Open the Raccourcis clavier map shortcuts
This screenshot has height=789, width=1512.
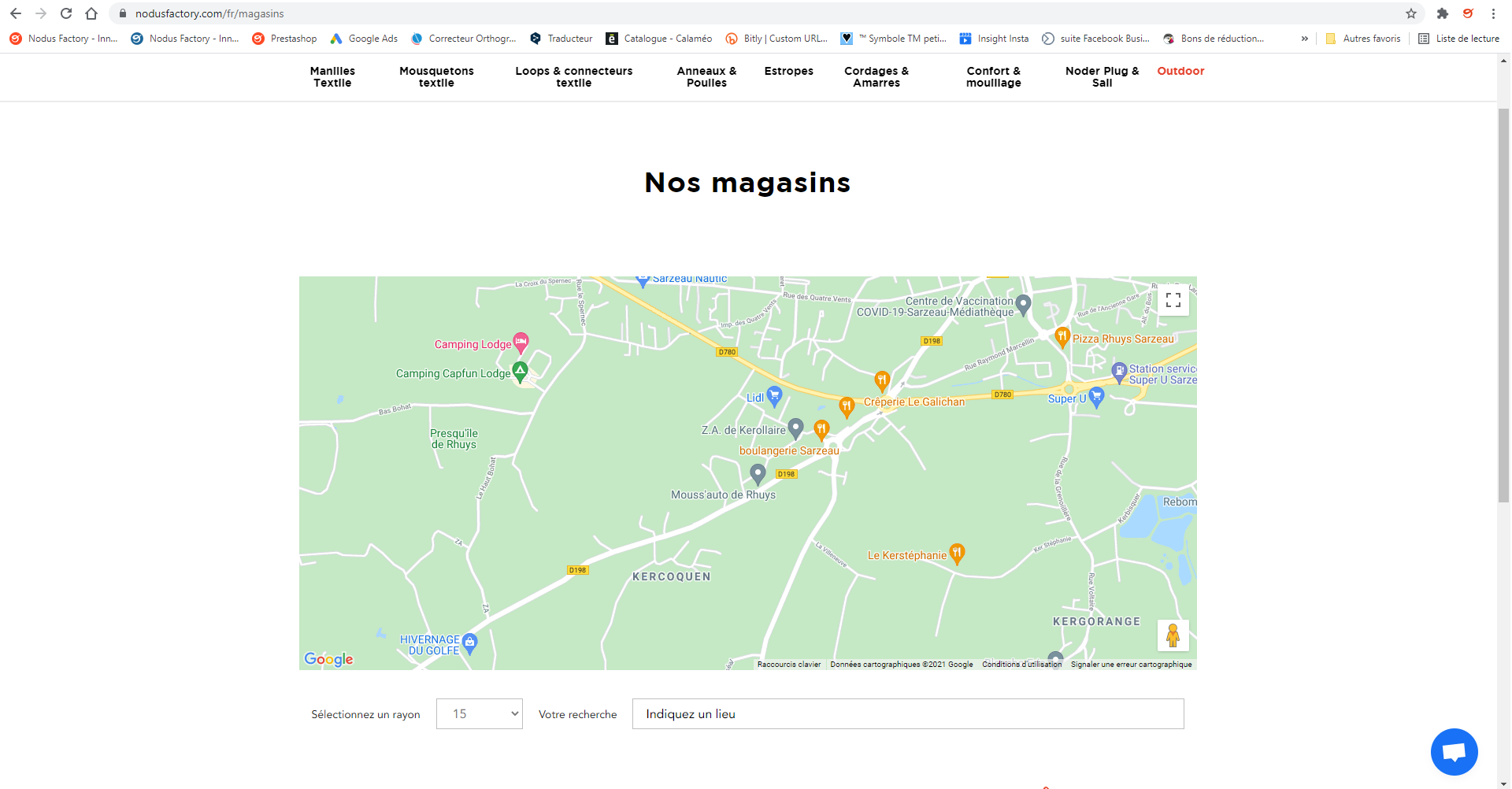(789, 665)
